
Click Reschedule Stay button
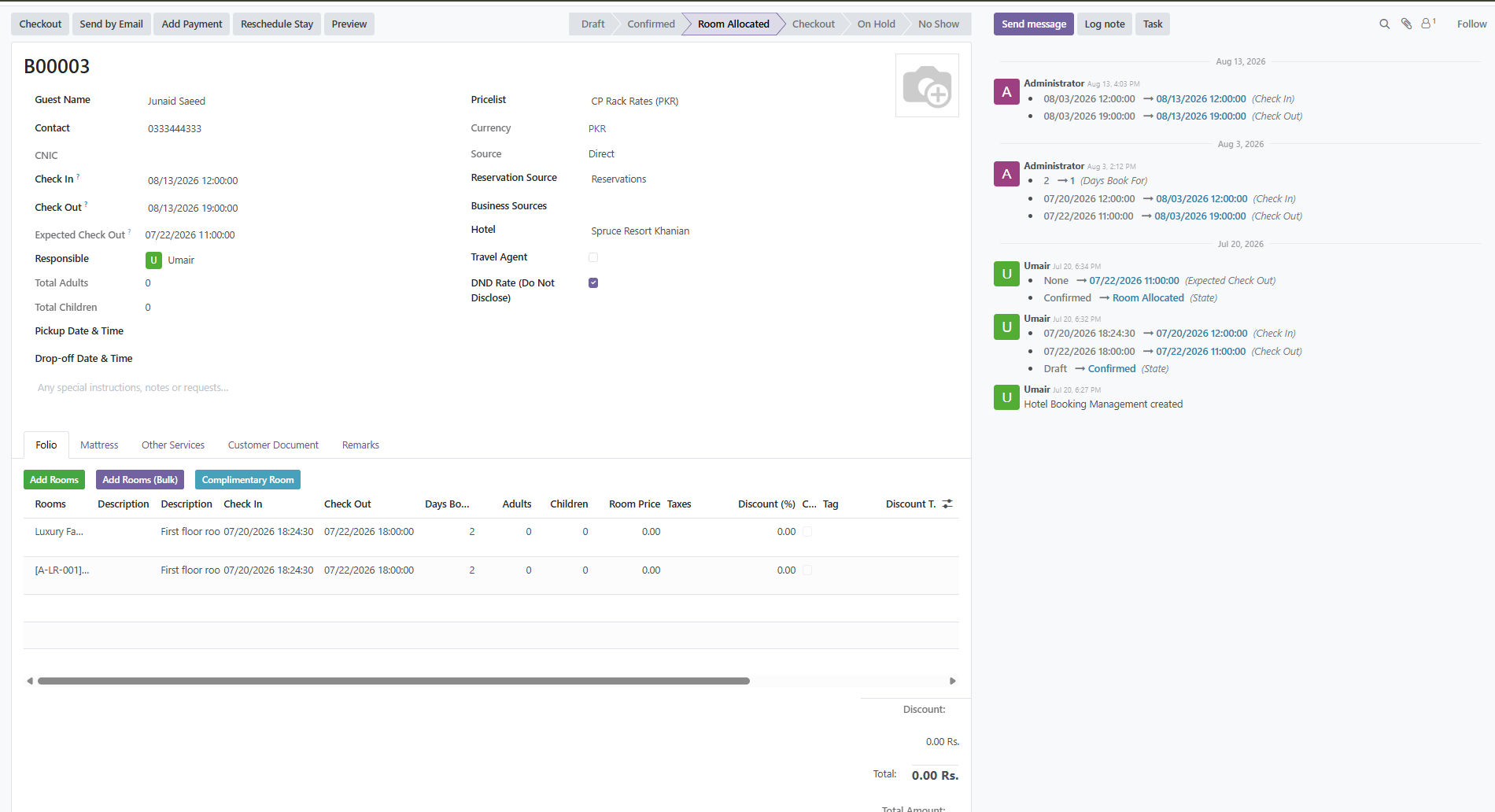point(277,24)
